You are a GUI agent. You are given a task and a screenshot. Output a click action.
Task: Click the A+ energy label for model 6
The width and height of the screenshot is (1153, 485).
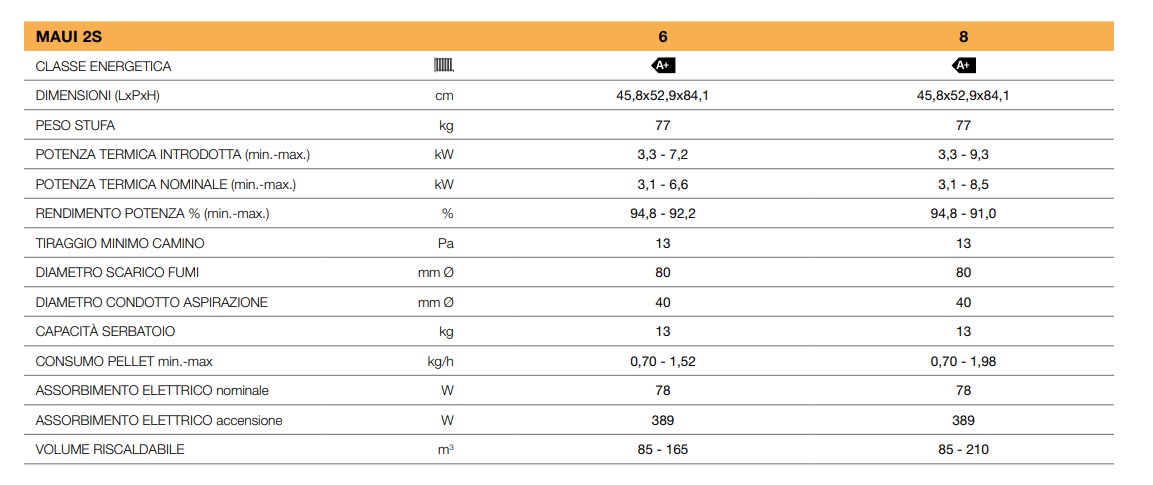click(x=663, y=66)
